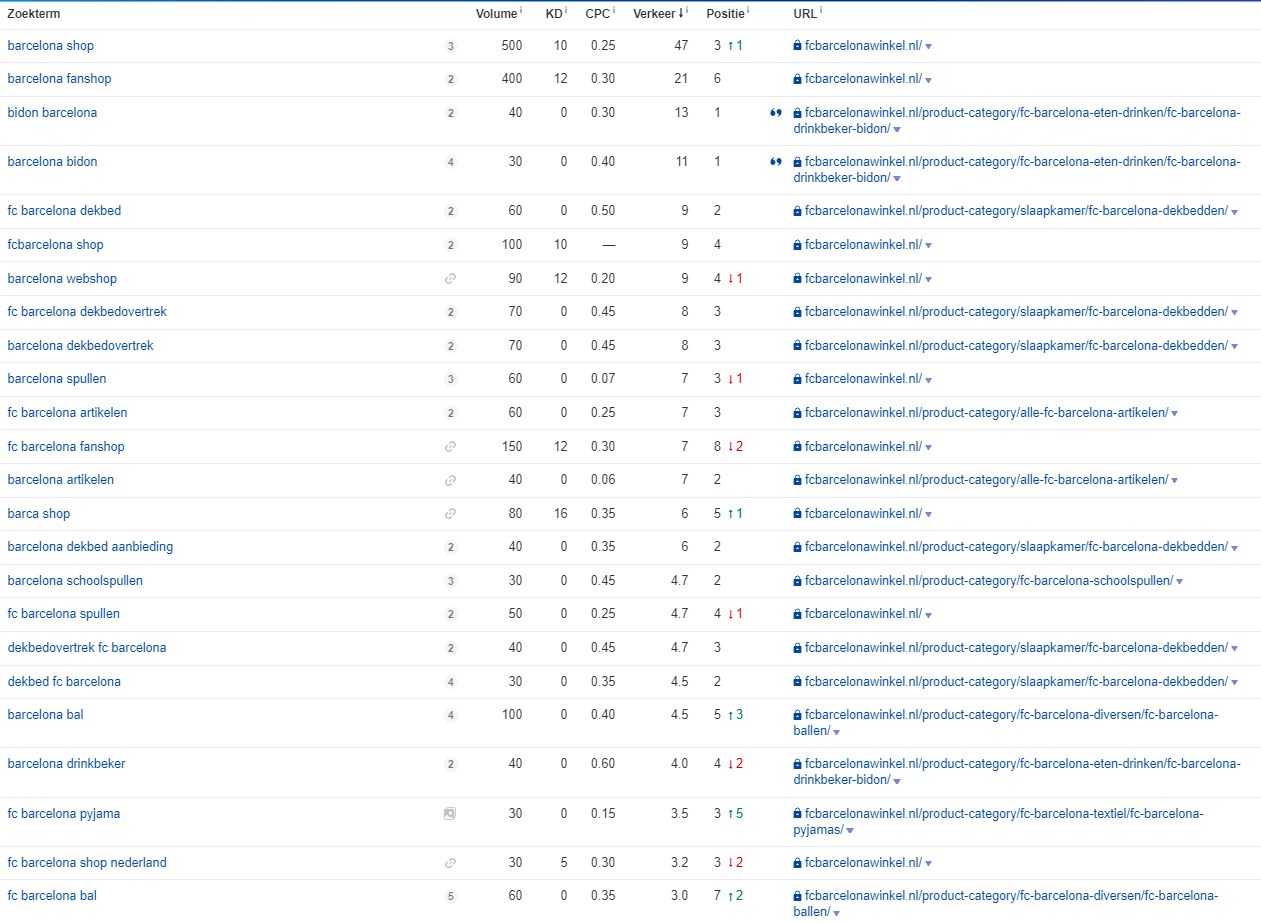
Task: Open the keyword link 'barcelona shop'
Action: (51, 46)
